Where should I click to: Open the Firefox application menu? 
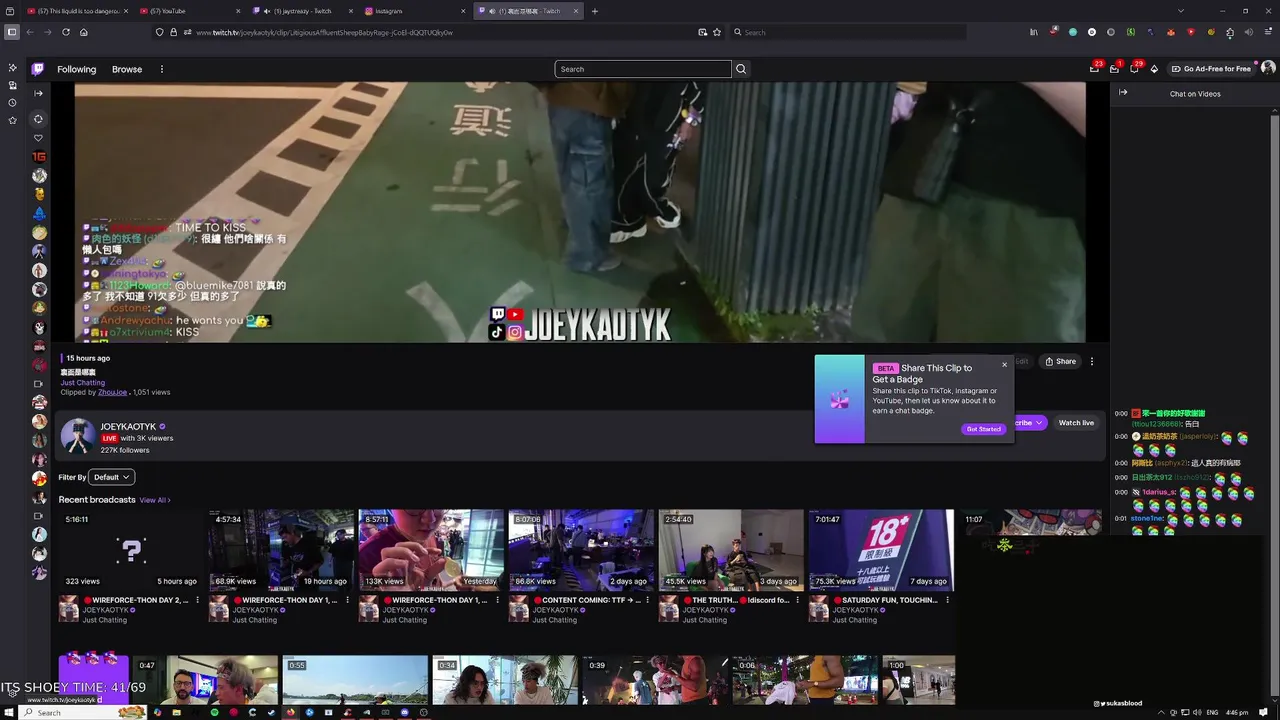1266,32
